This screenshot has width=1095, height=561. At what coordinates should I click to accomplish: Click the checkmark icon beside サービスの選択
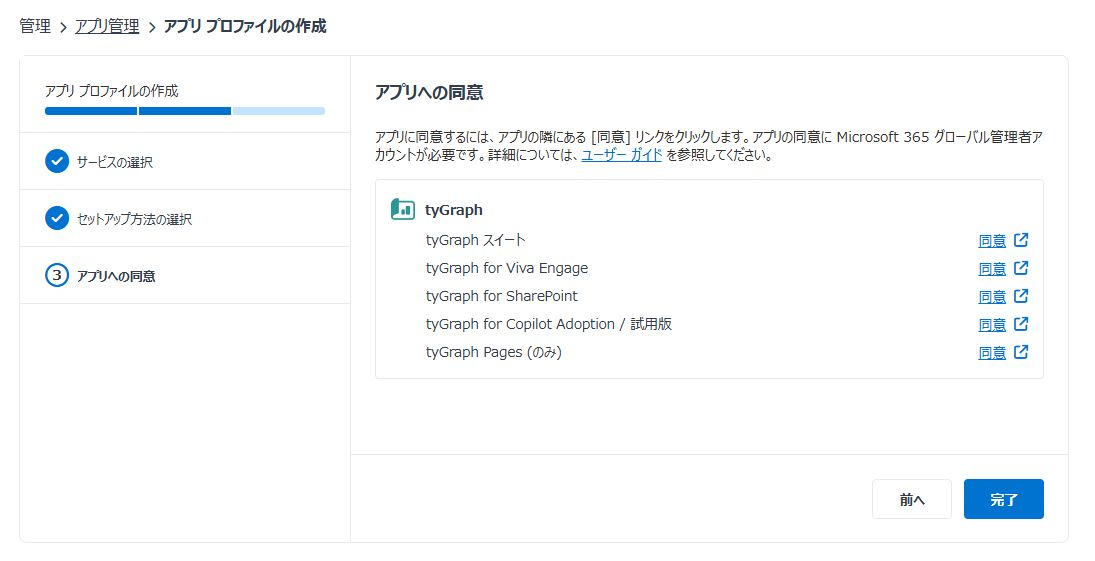click(x=57, y=161)
